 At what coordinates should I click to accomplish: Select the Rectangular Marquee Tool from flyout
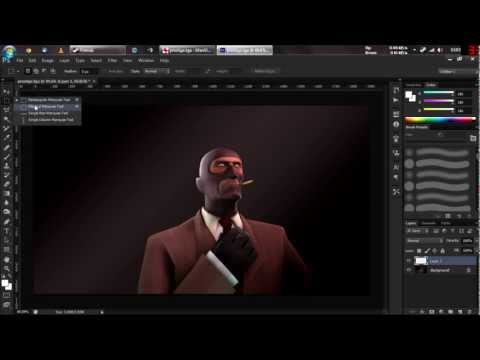pyautogui.click(x=49, y=100)
